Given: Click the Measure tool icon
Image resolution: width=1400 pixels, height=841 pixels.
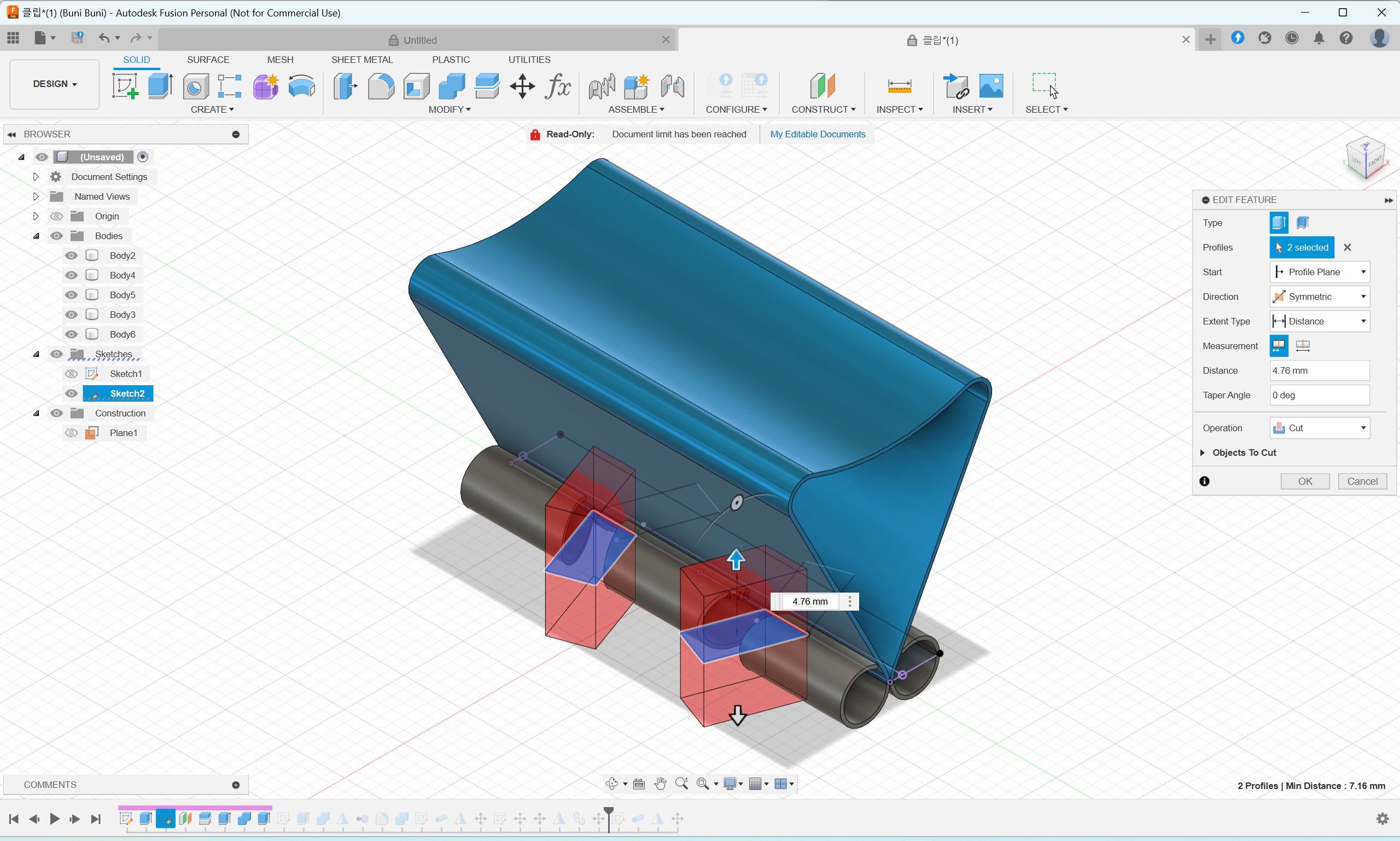Looking at the screenshot, I should click(899, 86).
